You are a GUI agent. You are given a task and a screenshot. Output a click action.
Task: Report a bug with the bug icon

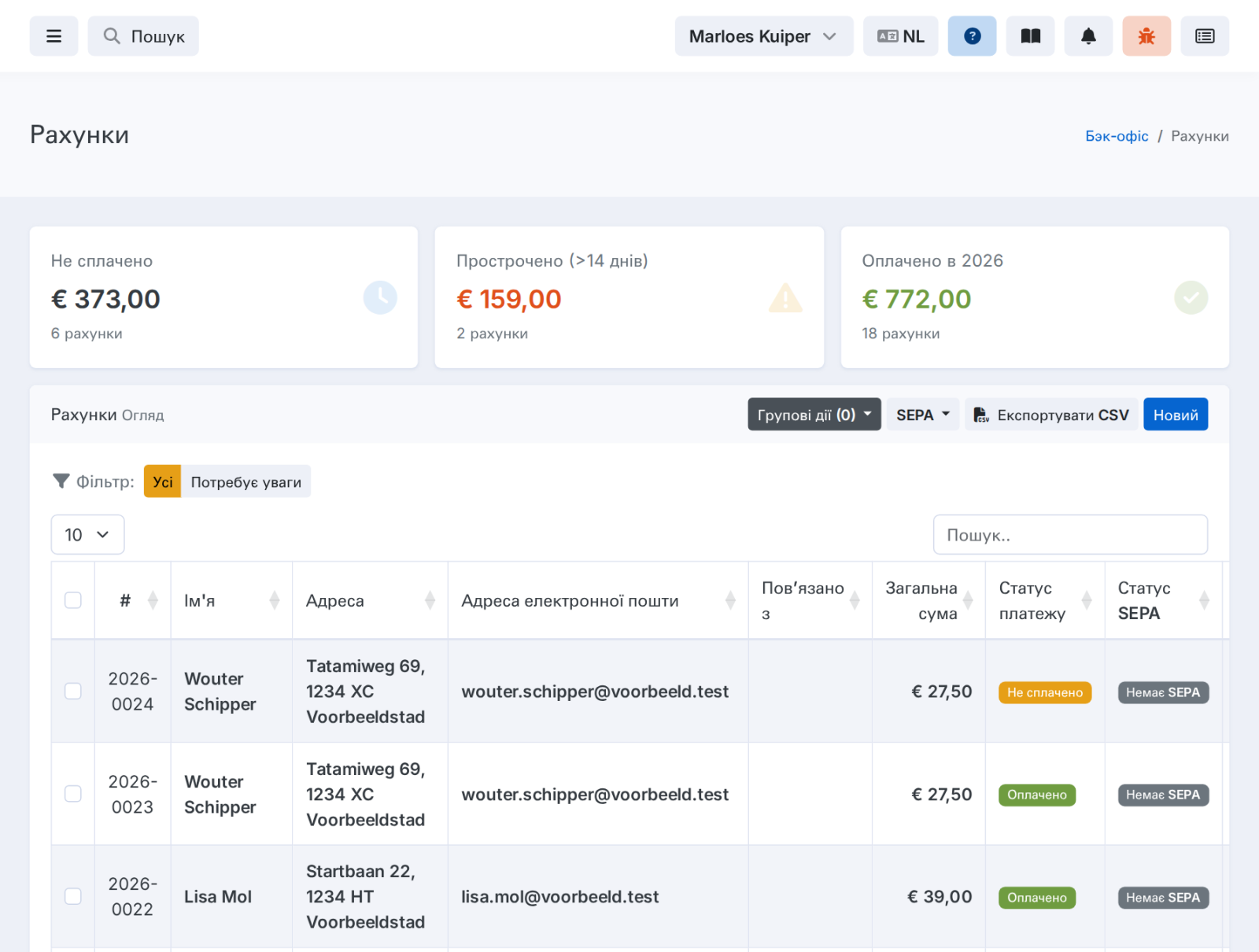(x=1146, y=36)
